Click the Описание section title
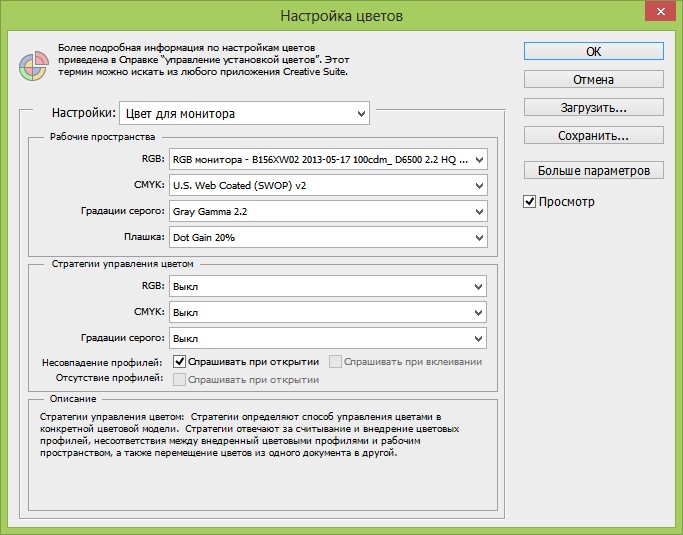Viewport: 683px width, 535px height. pyautogui.click(x=73, y=399)
